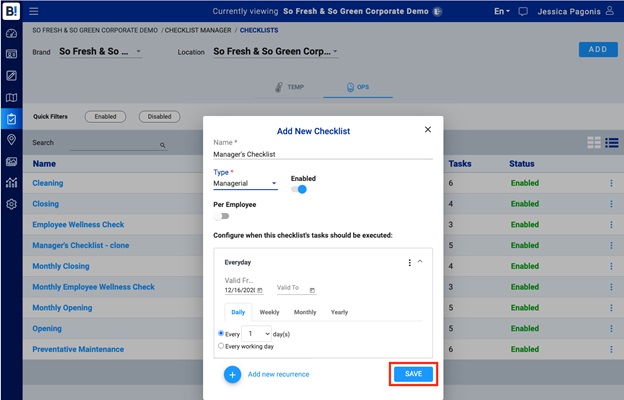Go to Checklist Manager breadcrumb
624x400 pixels.
point(198,30)
